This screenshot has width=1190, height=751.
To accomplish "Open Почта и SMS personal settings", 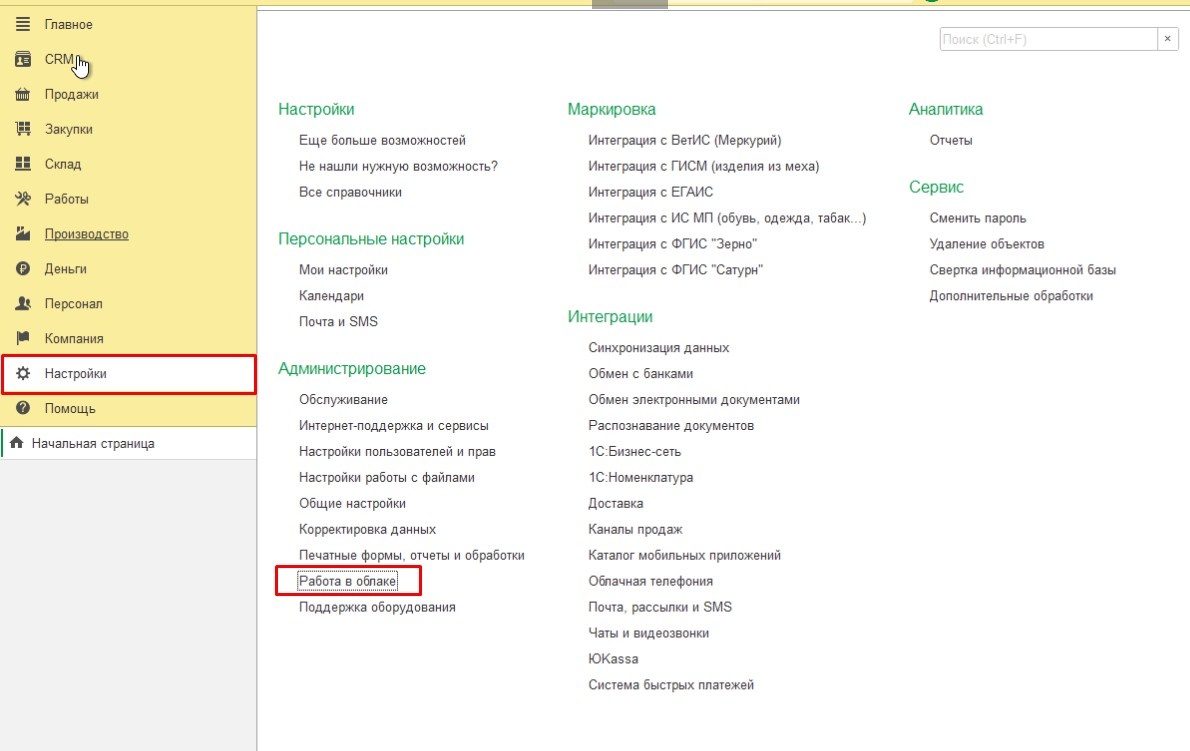I will click(338, 322).
